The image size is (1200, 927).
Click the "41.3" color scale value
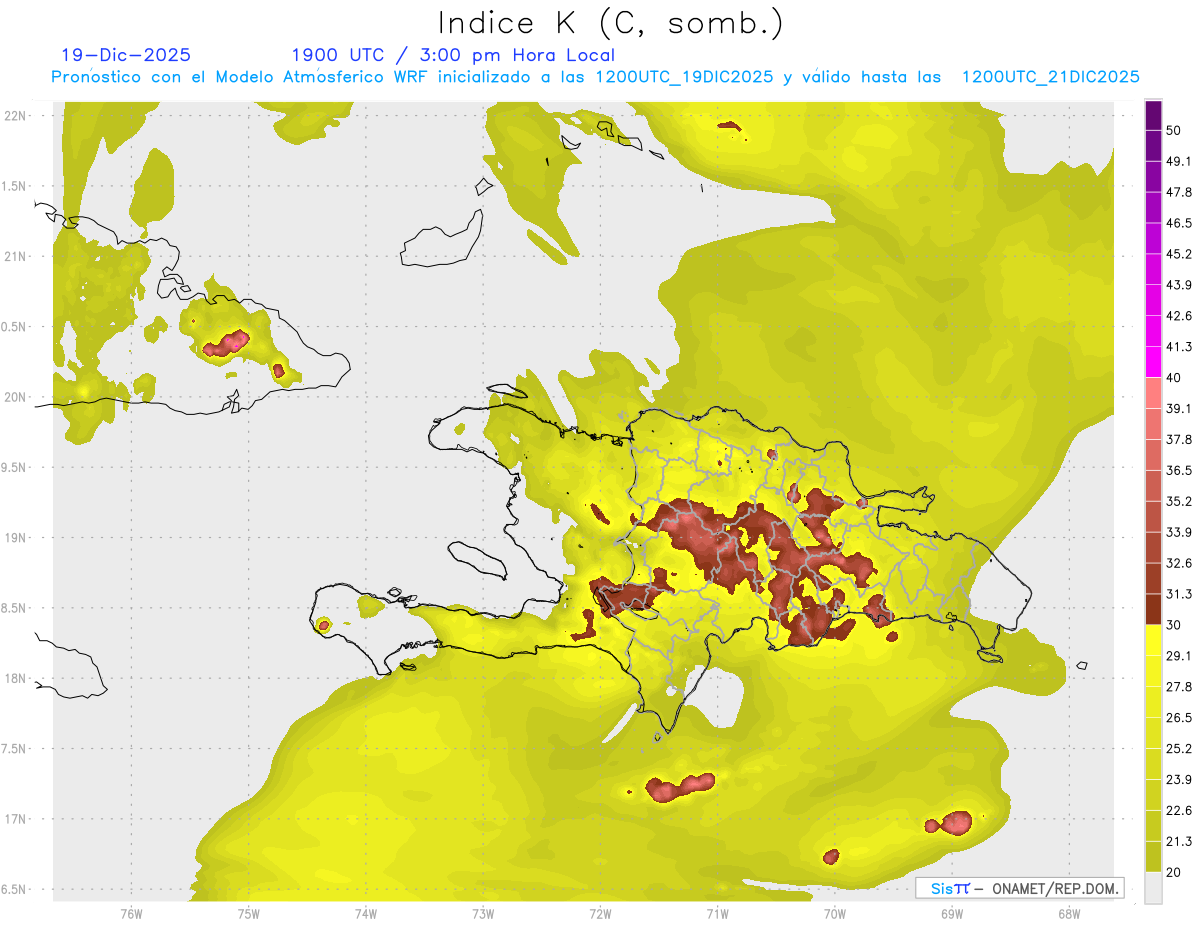1179,347
